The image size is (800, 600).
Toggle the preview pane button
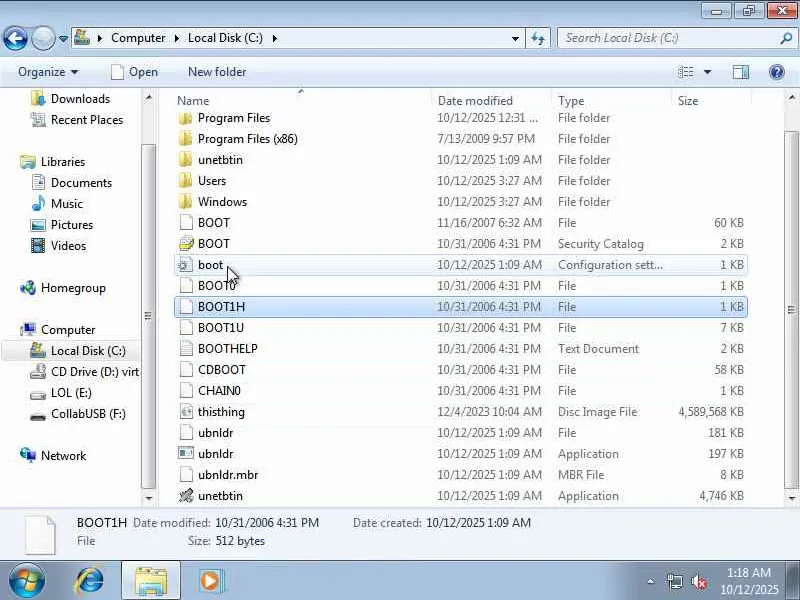pyautogui.click(x=740, y=72)
